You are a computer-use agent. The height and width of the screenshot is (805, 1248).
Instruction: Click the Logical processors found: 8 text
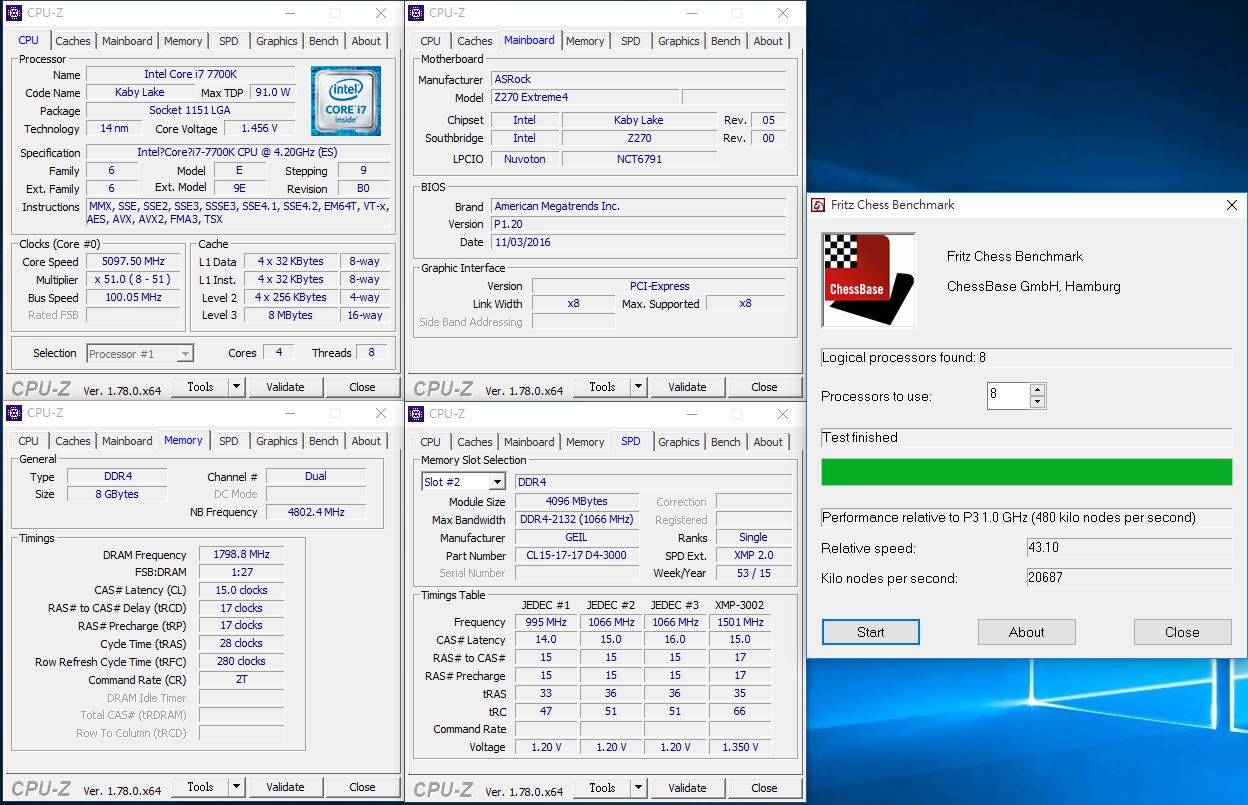(x=904, y=357)
